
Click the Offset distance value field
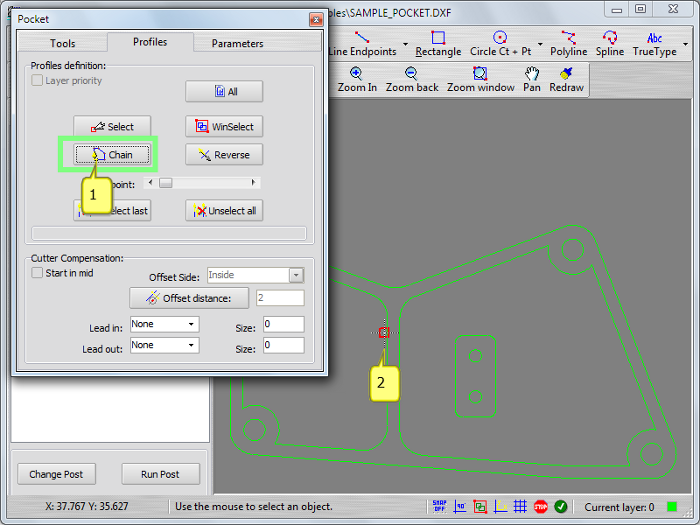(x=279, y=298)
